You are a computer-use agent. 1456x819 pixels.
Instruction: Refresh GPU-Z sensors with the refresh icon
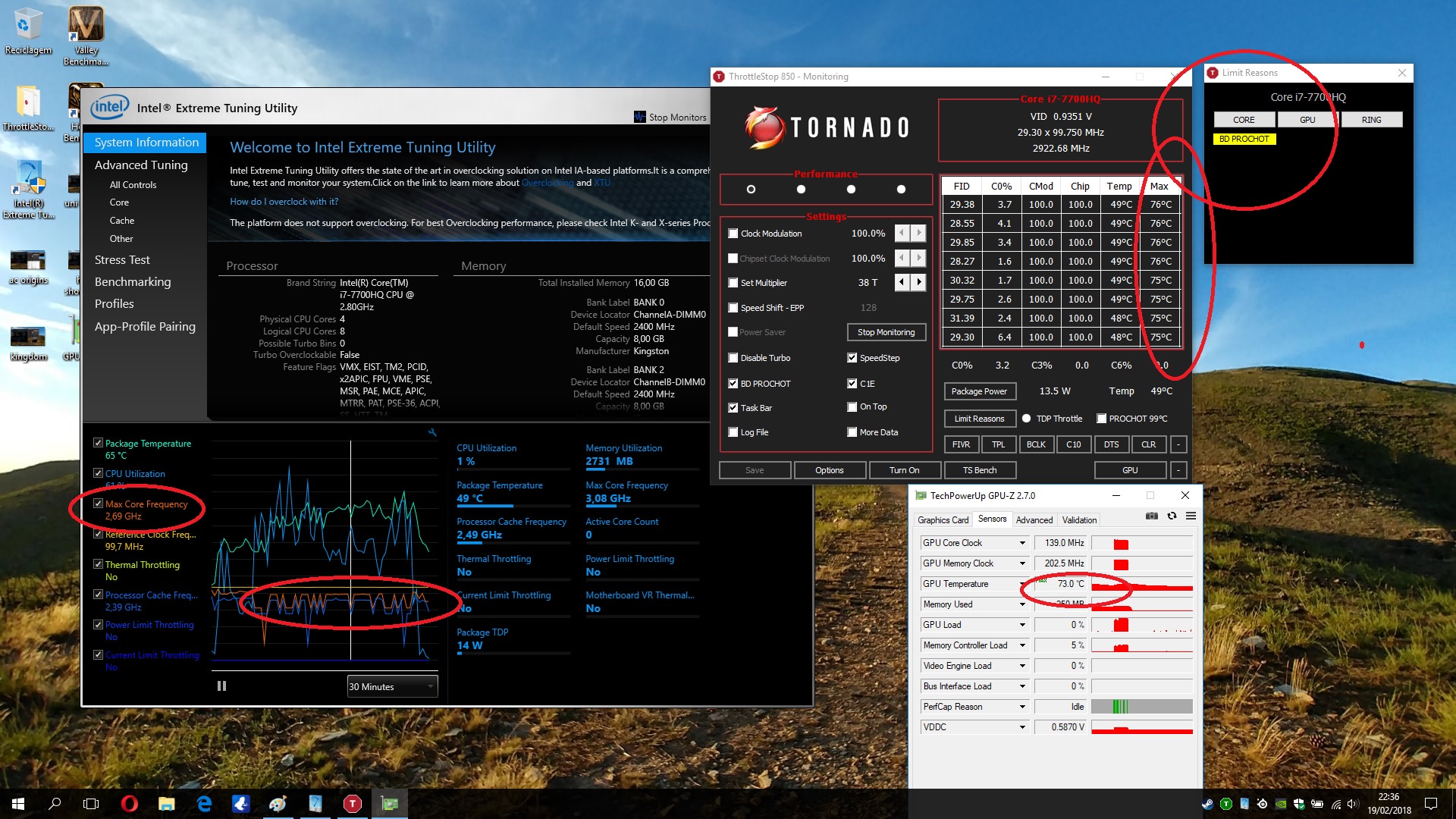click(1172, 516)
